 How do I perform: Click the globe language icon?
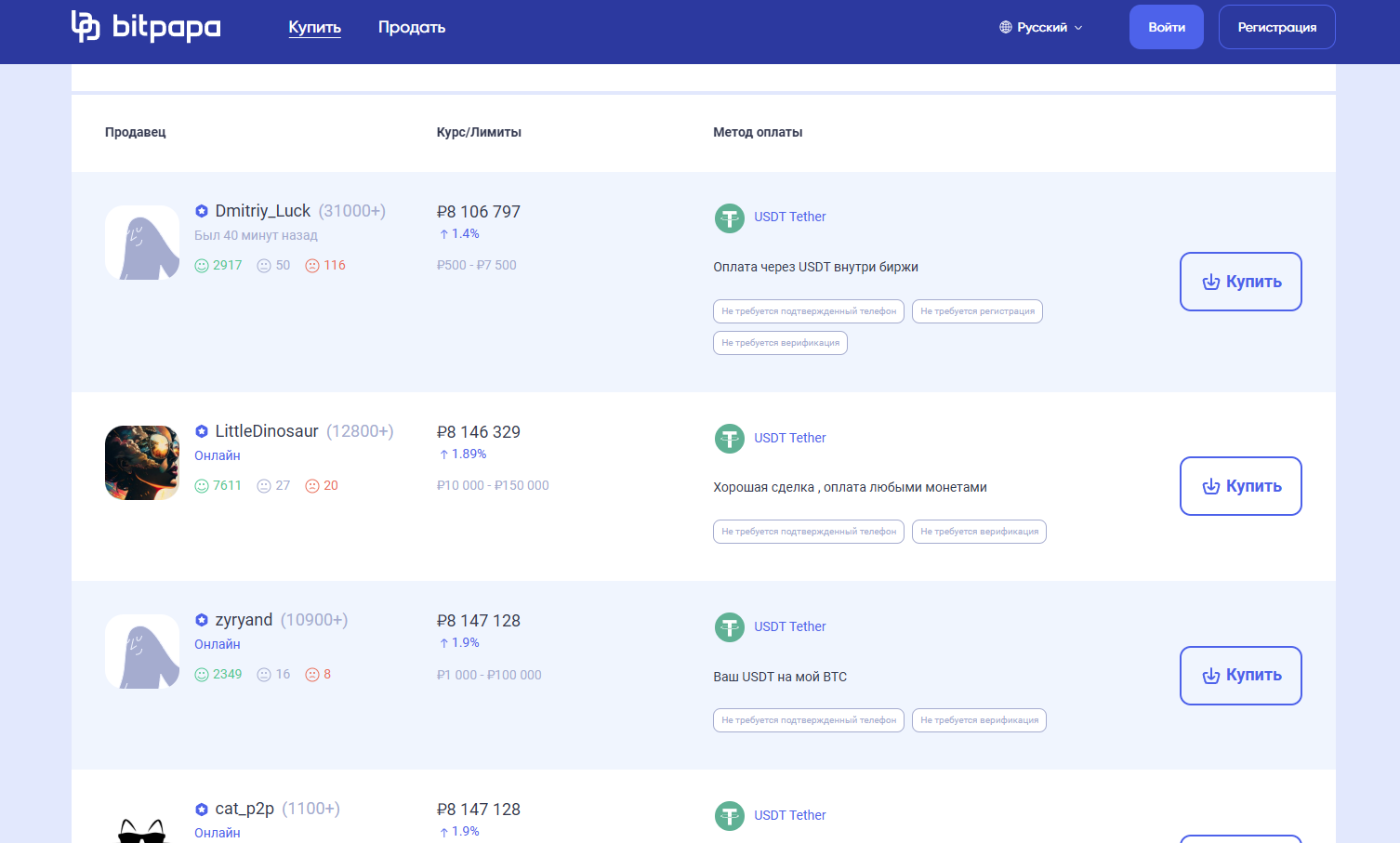[1006, 28]
